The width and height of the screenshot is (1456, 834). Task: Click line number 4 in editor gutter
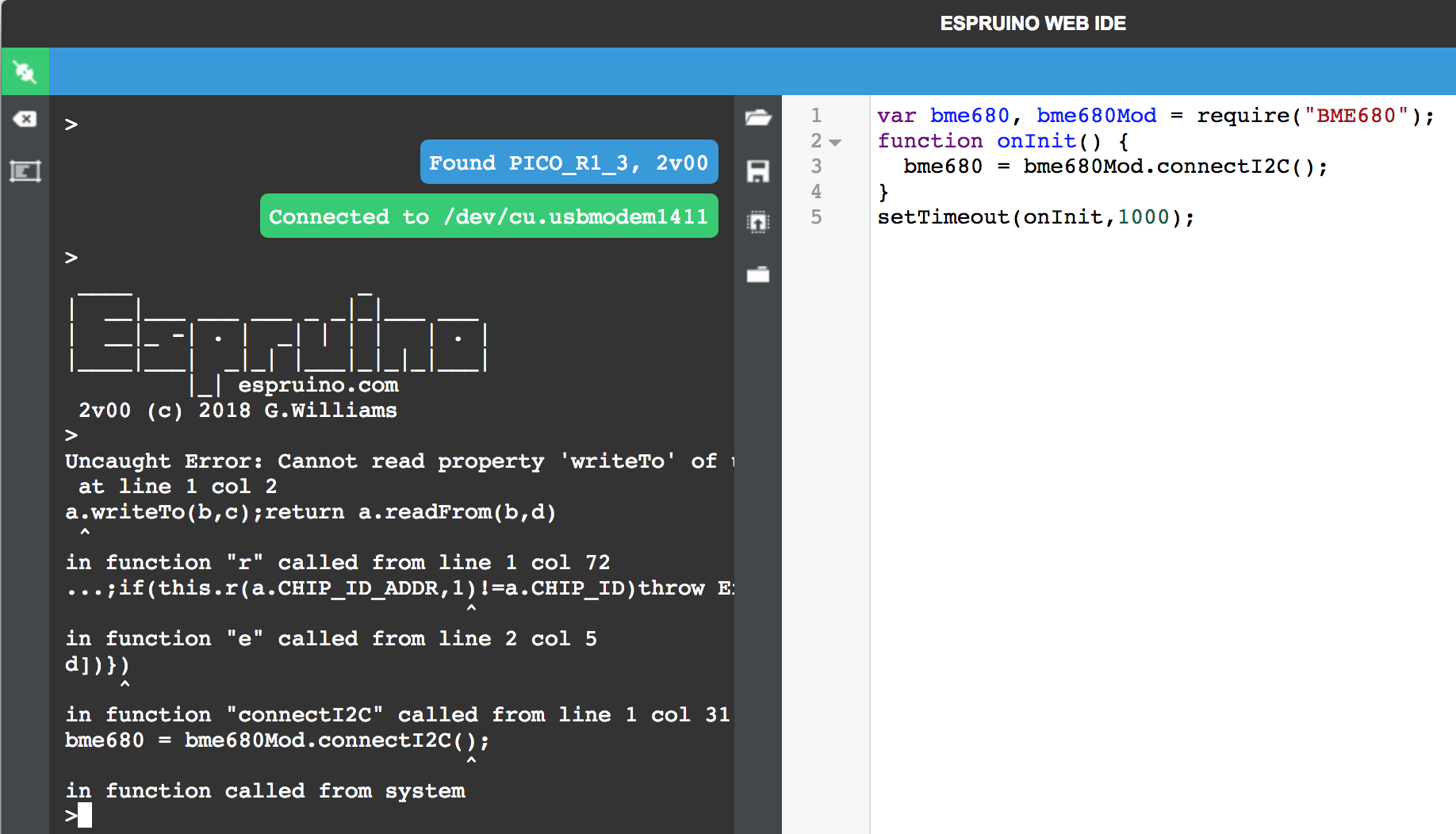click(x=816, y=192)
